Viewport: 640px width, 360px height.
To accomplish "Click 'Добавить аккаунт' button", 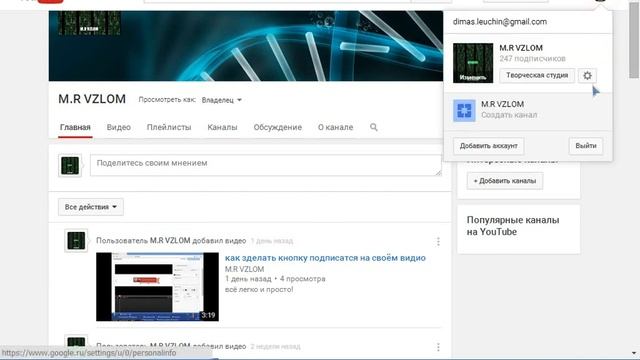I will [489, 146].
